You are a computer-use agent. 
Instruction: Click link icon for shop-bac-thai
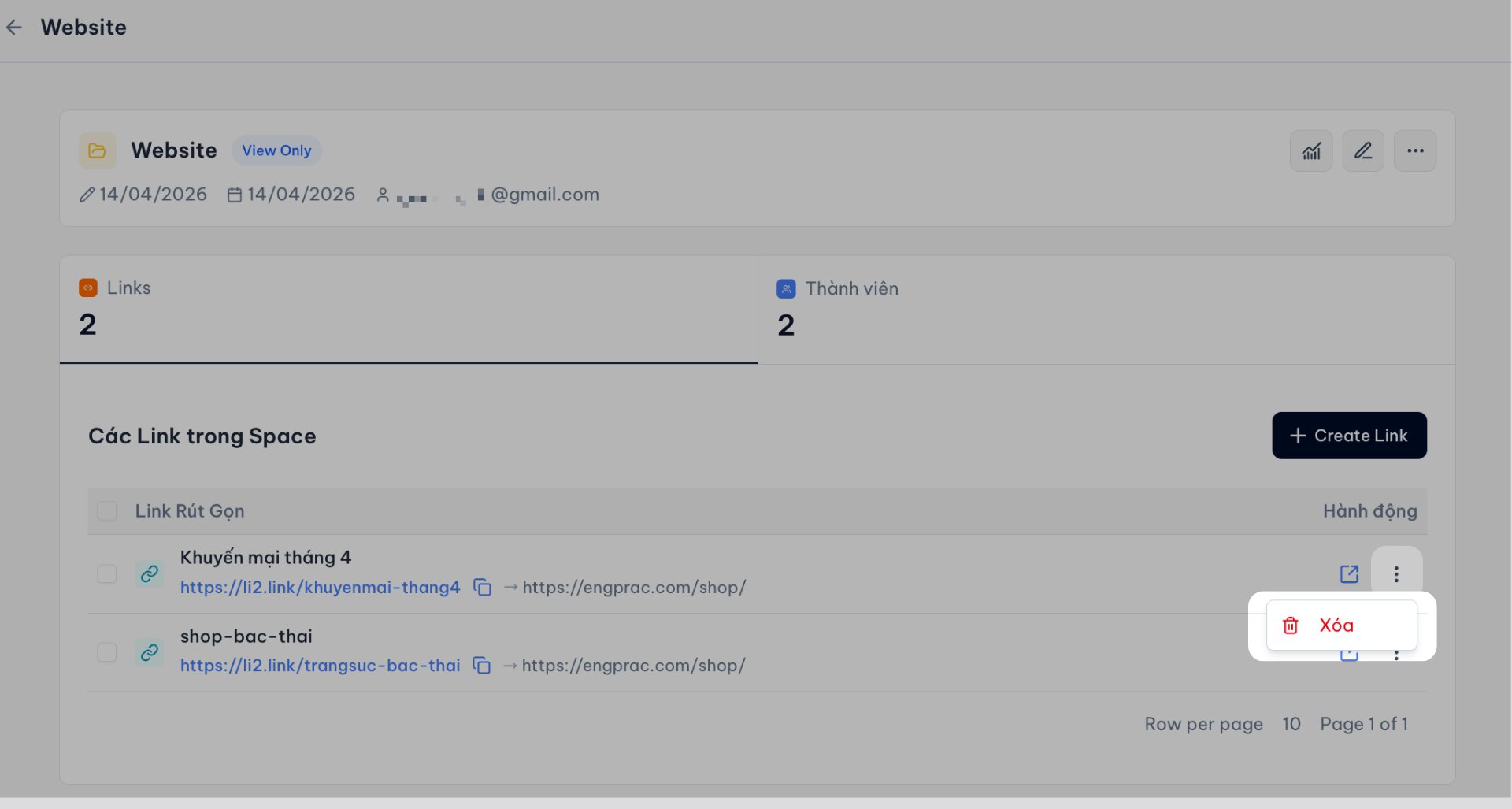(x=150, y=653)
